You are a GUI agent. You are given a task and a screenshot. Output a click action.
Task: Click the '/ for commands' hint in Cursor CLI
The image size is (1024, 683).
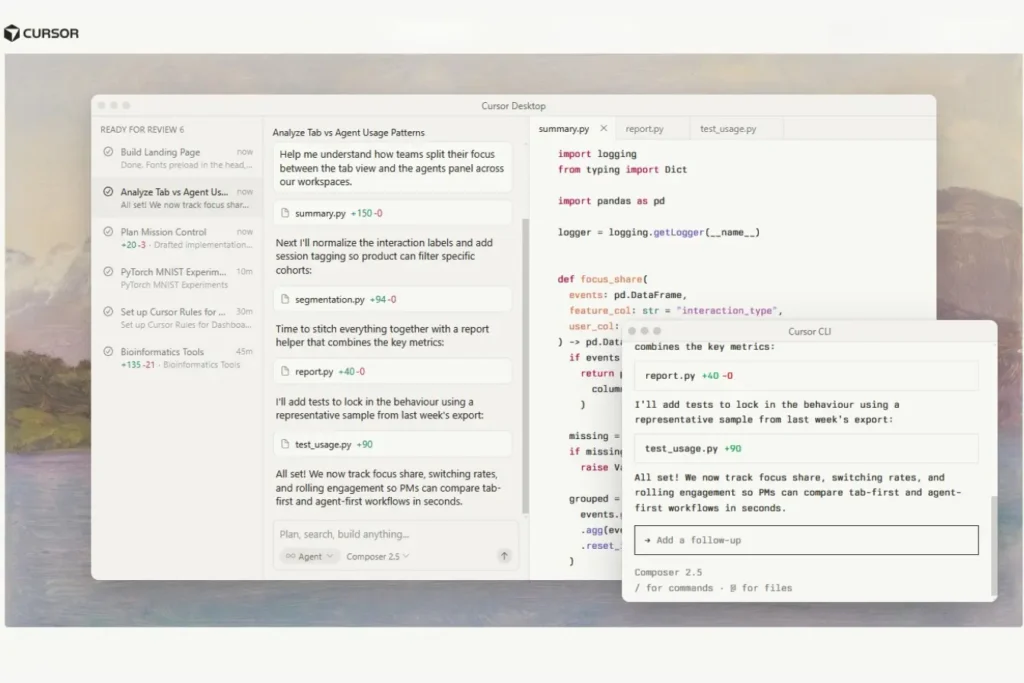click(673, 588)
